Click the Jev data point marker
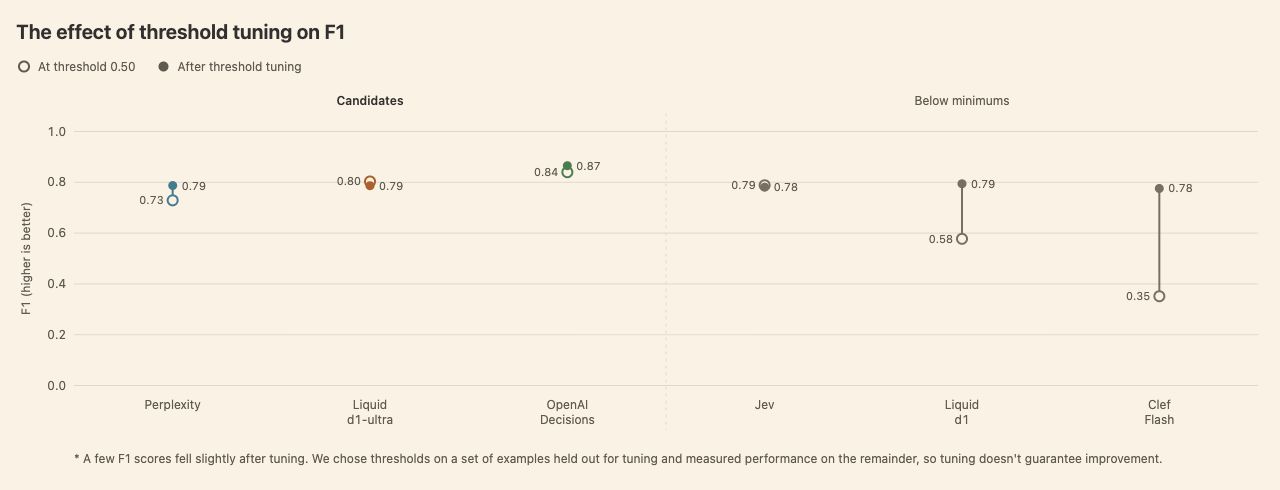 765,185
